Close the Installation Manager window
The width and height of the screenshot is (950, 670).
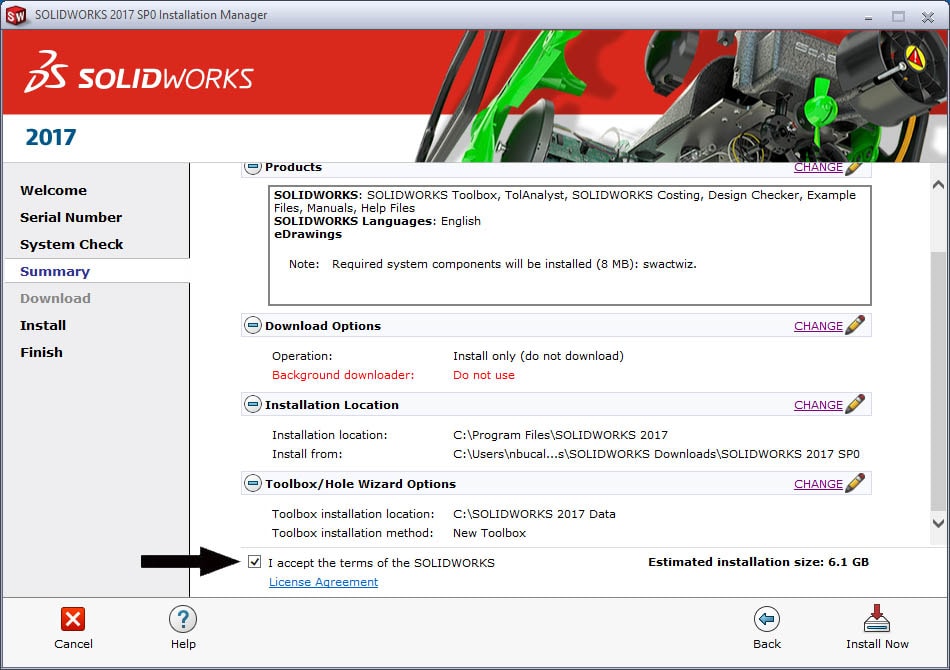click(x=928, y=17)
